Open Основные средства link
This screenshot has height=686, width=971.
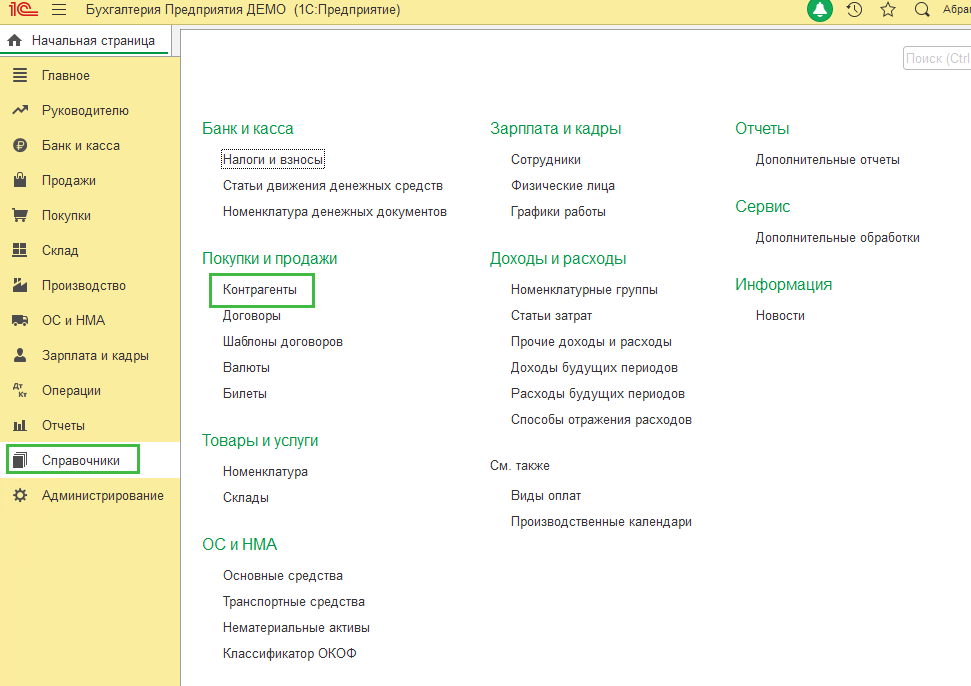point(282,576)
